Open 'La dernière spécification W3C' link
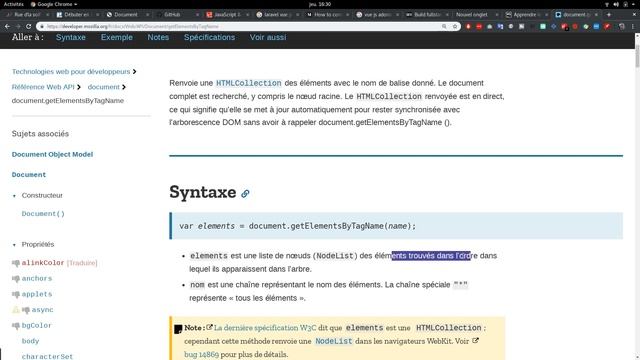 265,328
